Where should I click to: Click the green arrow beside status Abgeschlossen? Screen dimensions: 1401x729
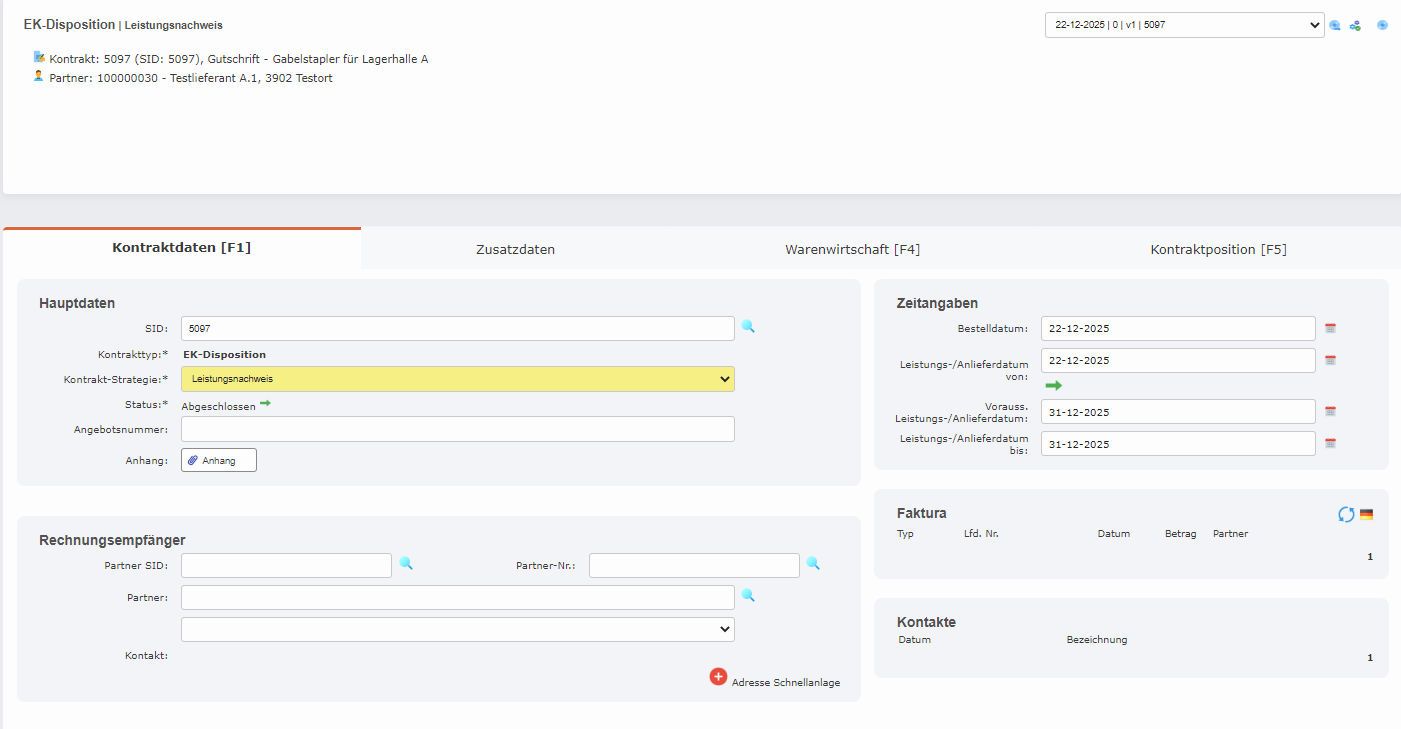pos(265,404)
